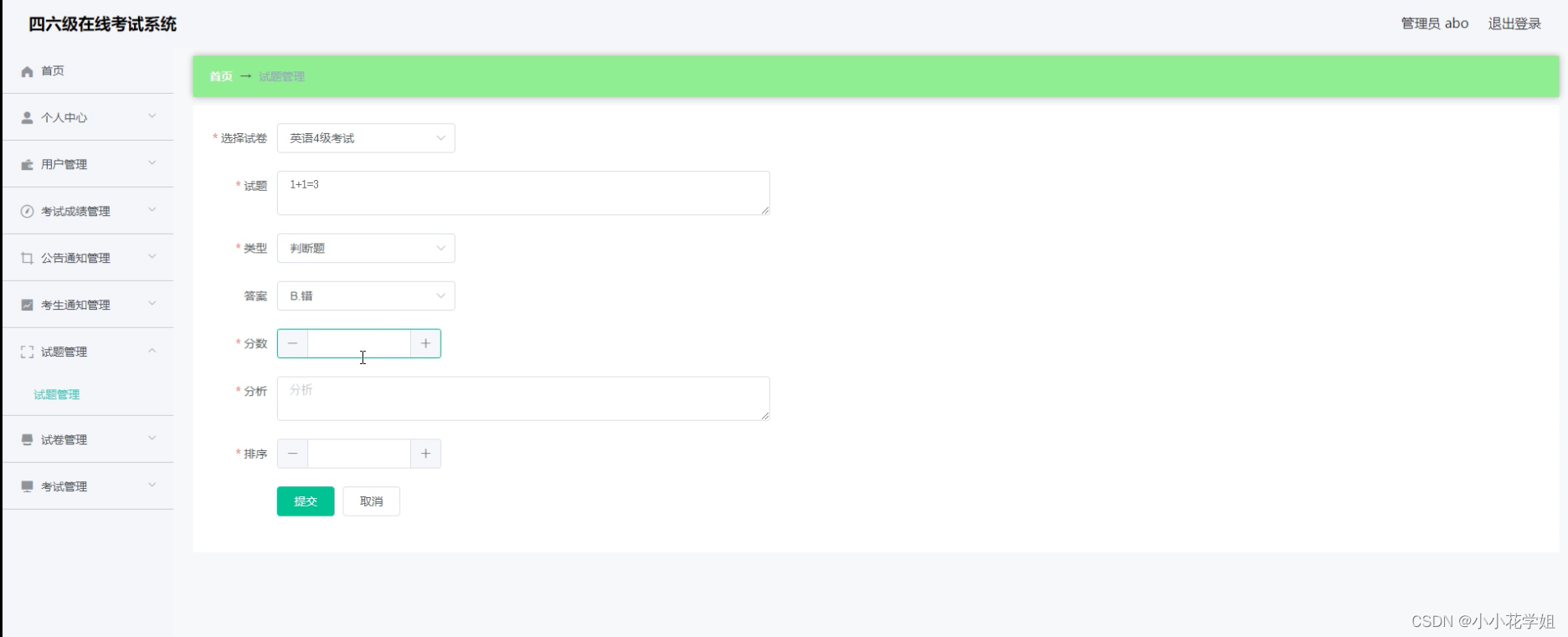Click the 试题管理 fullscreen-style icon
The image size is (1568, 637).
[26, 352]
